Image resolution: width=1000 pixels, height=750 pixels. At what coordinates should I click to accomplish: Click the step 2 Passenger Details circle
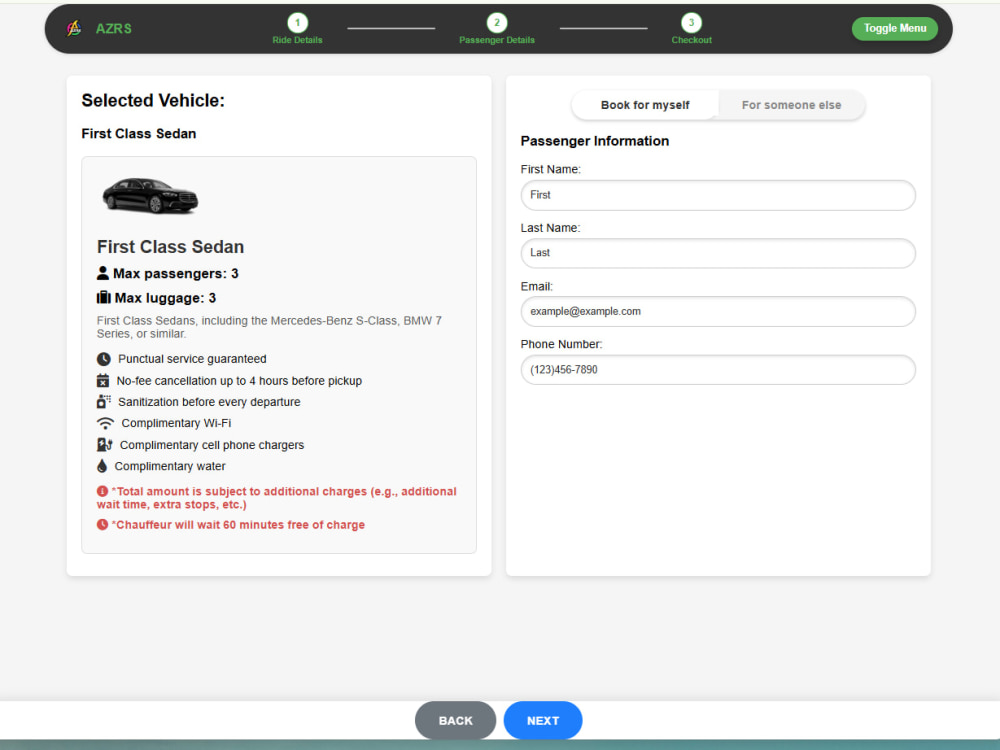[497, 23]
